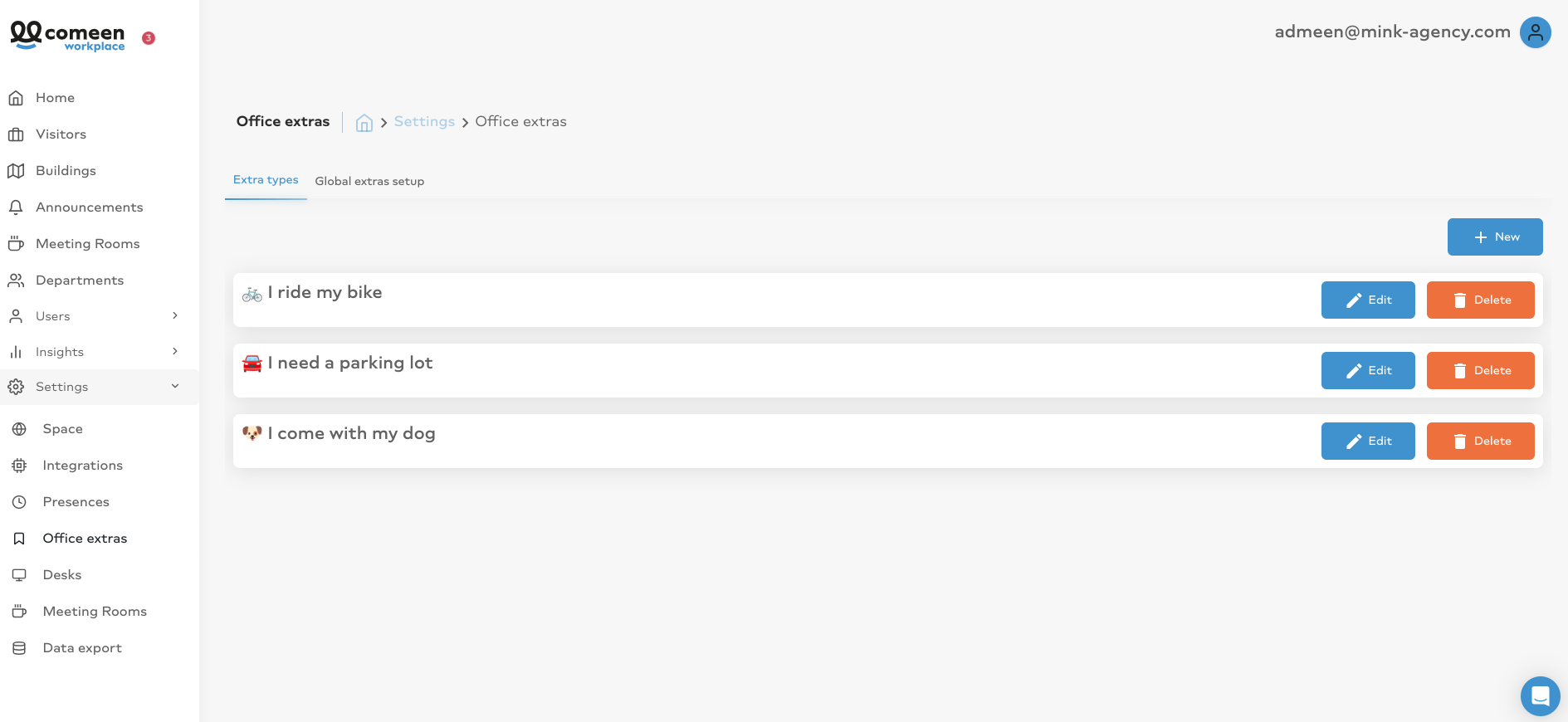Image resolution: width=1568 pixels, height=722 pixels.
Task: Open Integrations chip icon in sidebar
Action: 19,466
